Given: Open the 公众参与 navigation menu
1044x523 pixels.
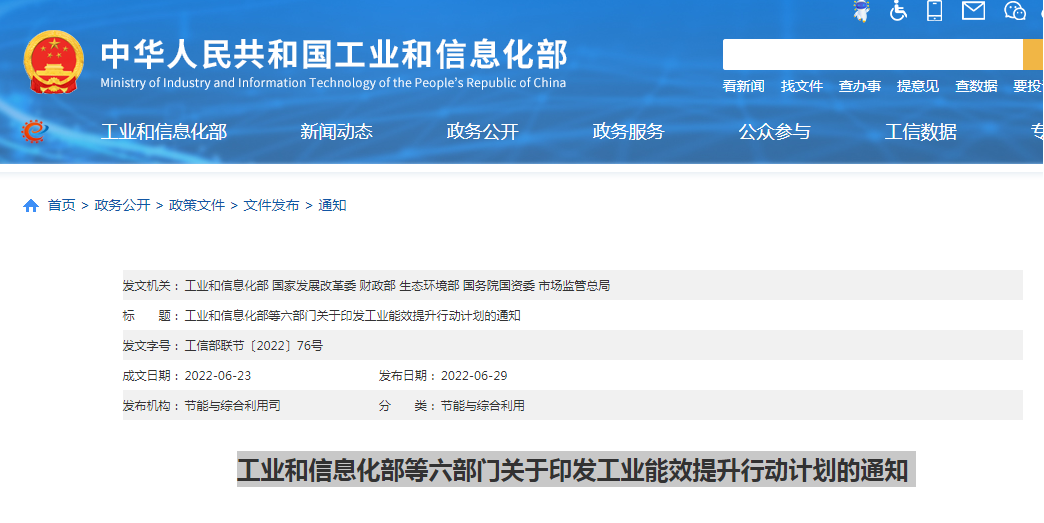Looking at the screenshot, I should tap(774, 132).
